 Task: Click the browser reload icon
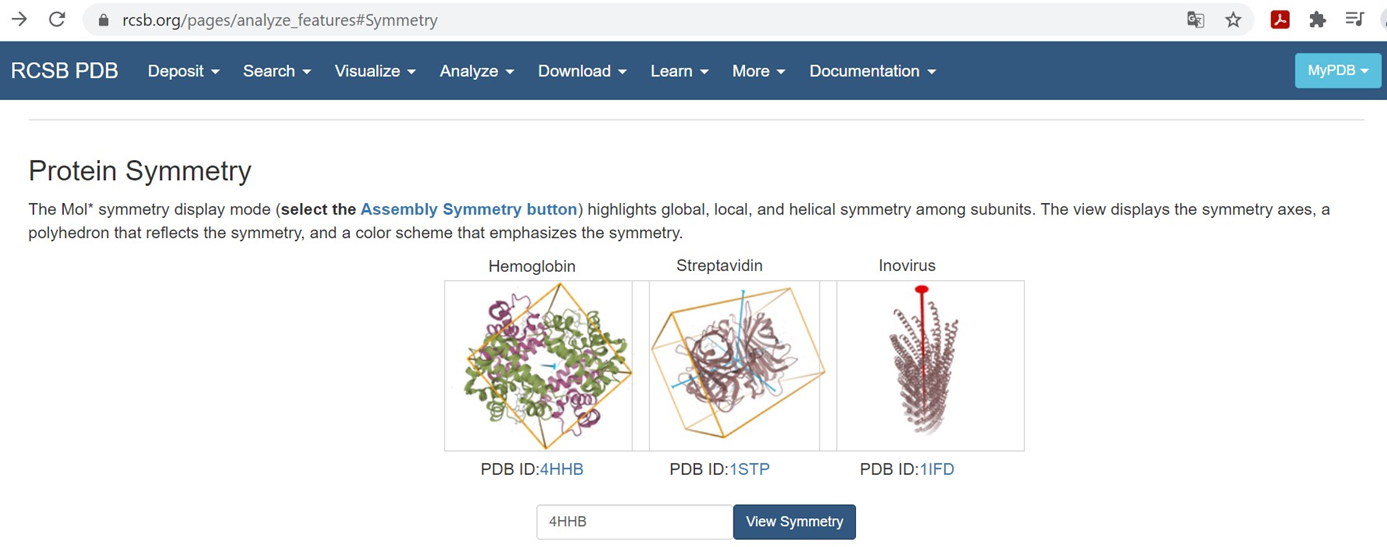(x=57, y=20)
